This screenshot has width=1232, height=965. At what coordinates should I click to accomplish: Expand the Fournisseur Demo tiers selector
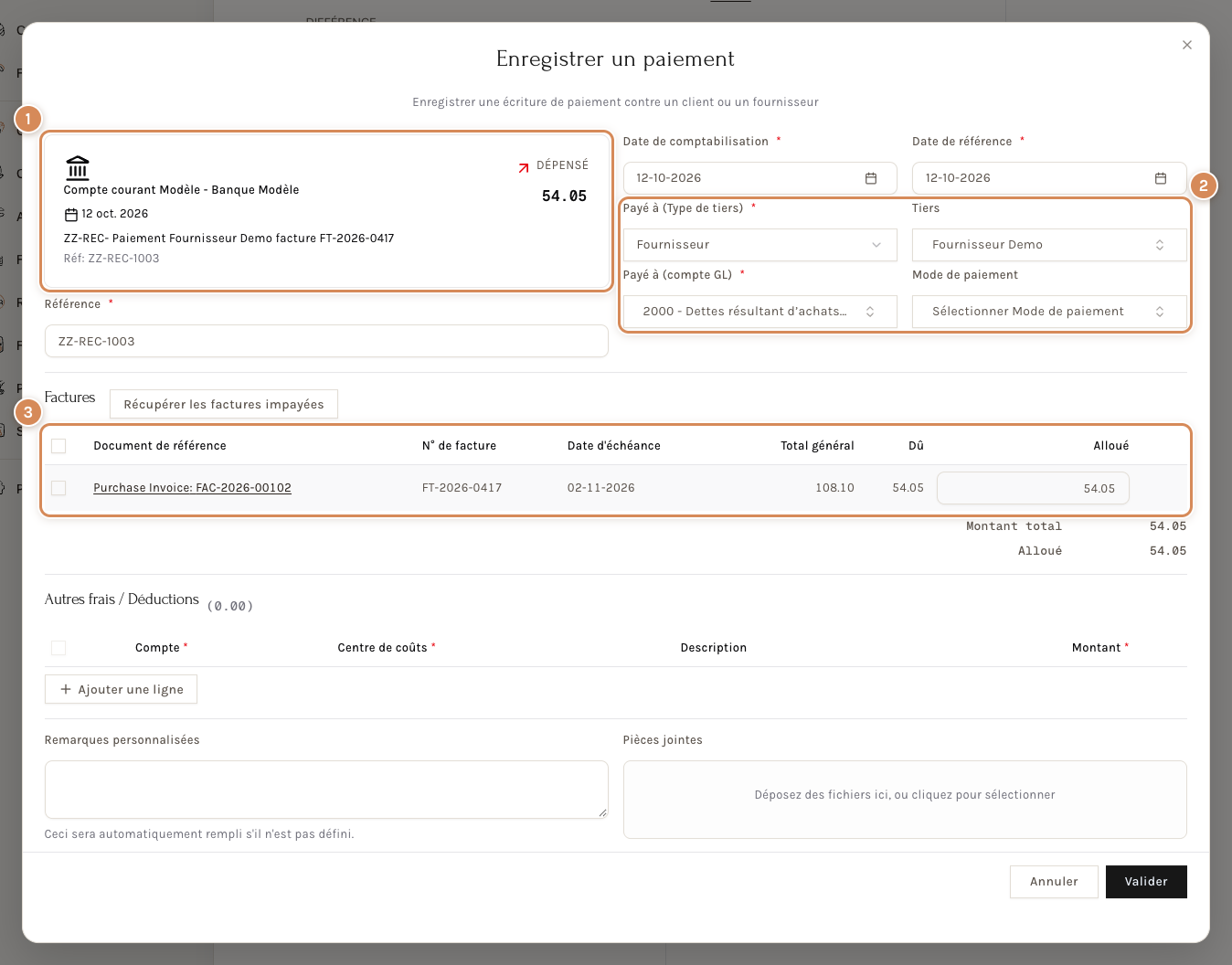[1049, 245]
